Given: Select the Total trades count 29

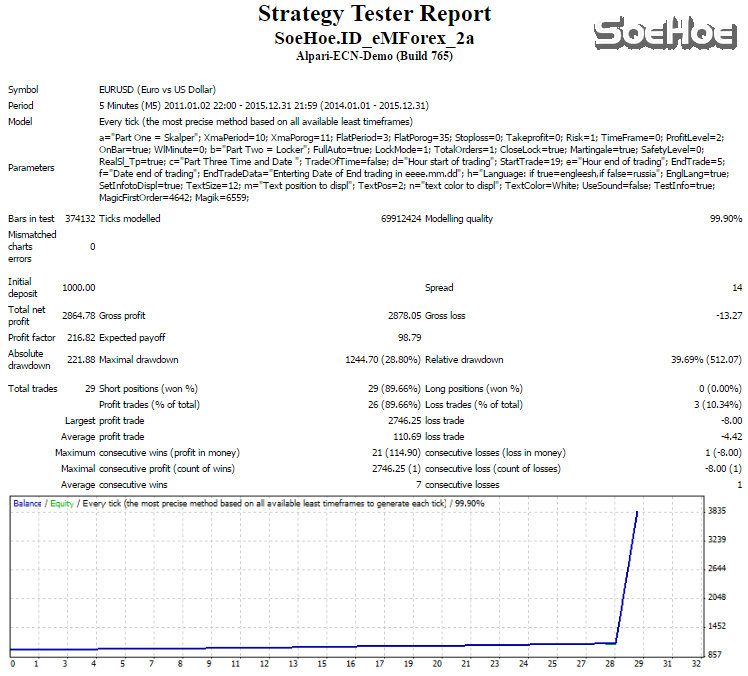Looking at the screenshot, I should pos(89,388).
